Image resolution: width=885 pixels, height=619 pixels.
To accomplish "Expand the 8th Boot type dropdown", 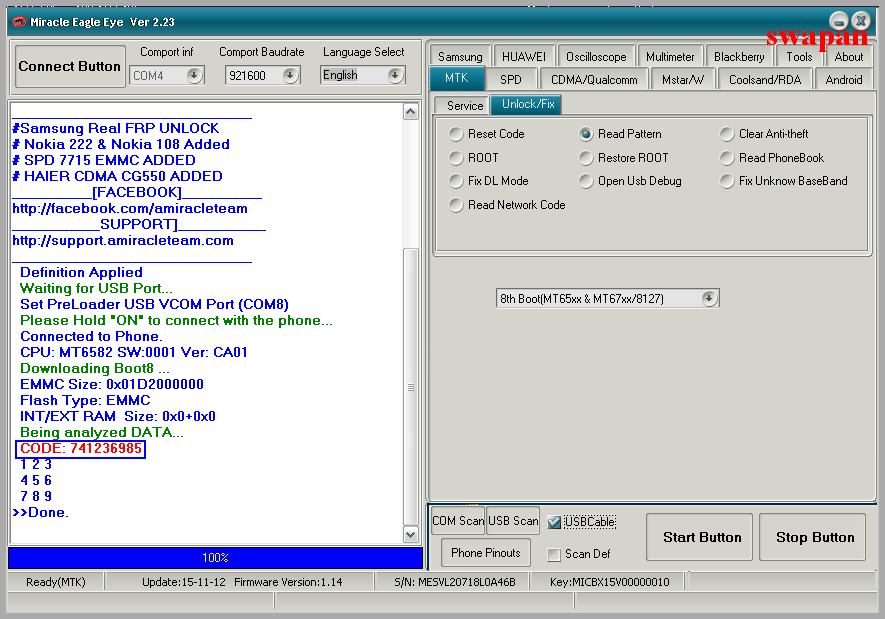I will tap(709, 298).
